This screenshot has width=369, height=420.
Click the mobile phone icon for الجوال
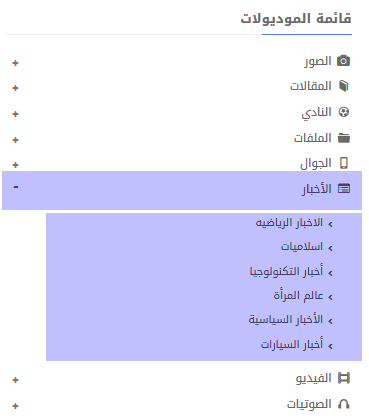[344, 163]
